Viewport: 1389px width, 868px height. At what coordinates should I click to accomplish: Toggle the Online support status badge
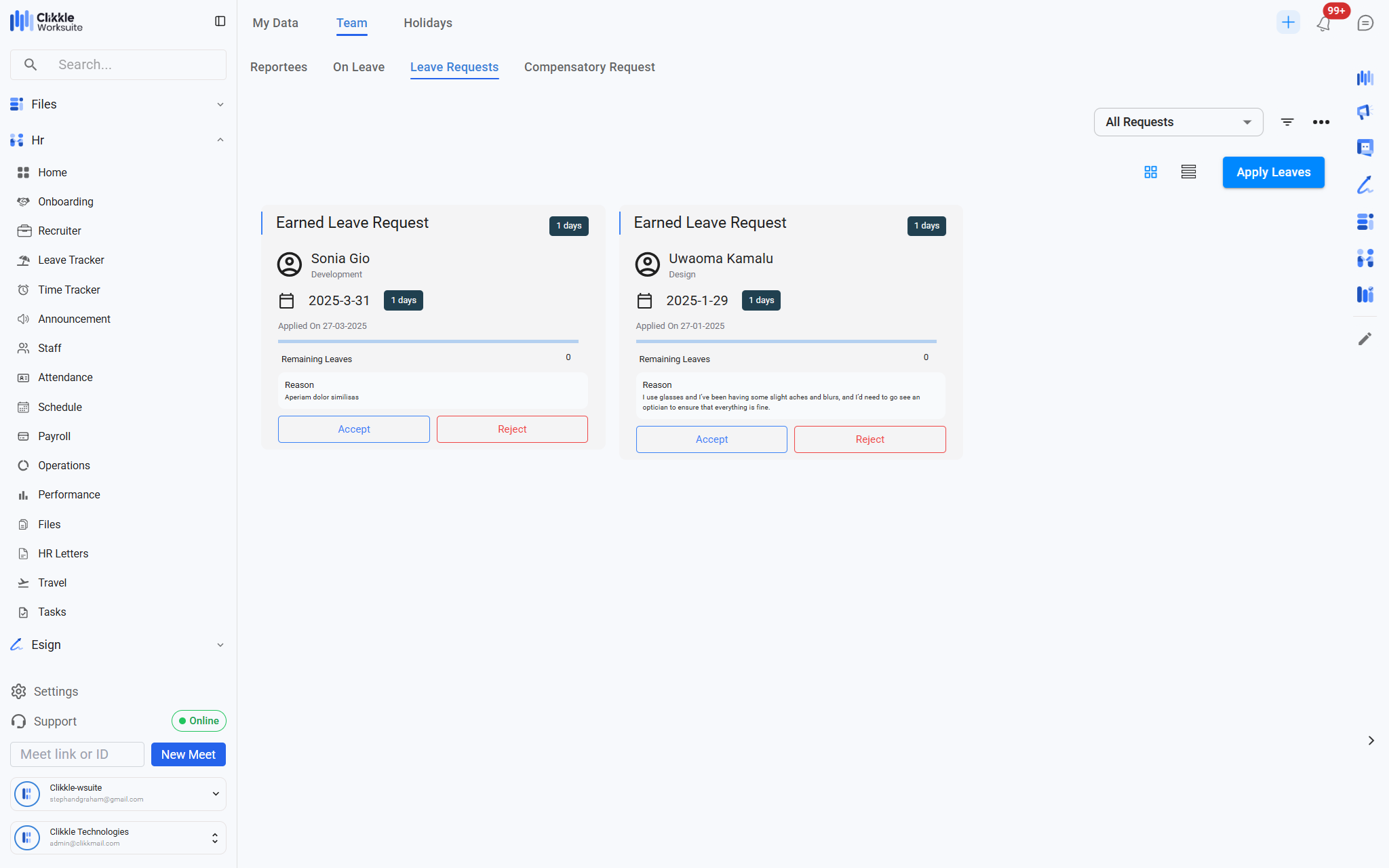tap(199, 721)
